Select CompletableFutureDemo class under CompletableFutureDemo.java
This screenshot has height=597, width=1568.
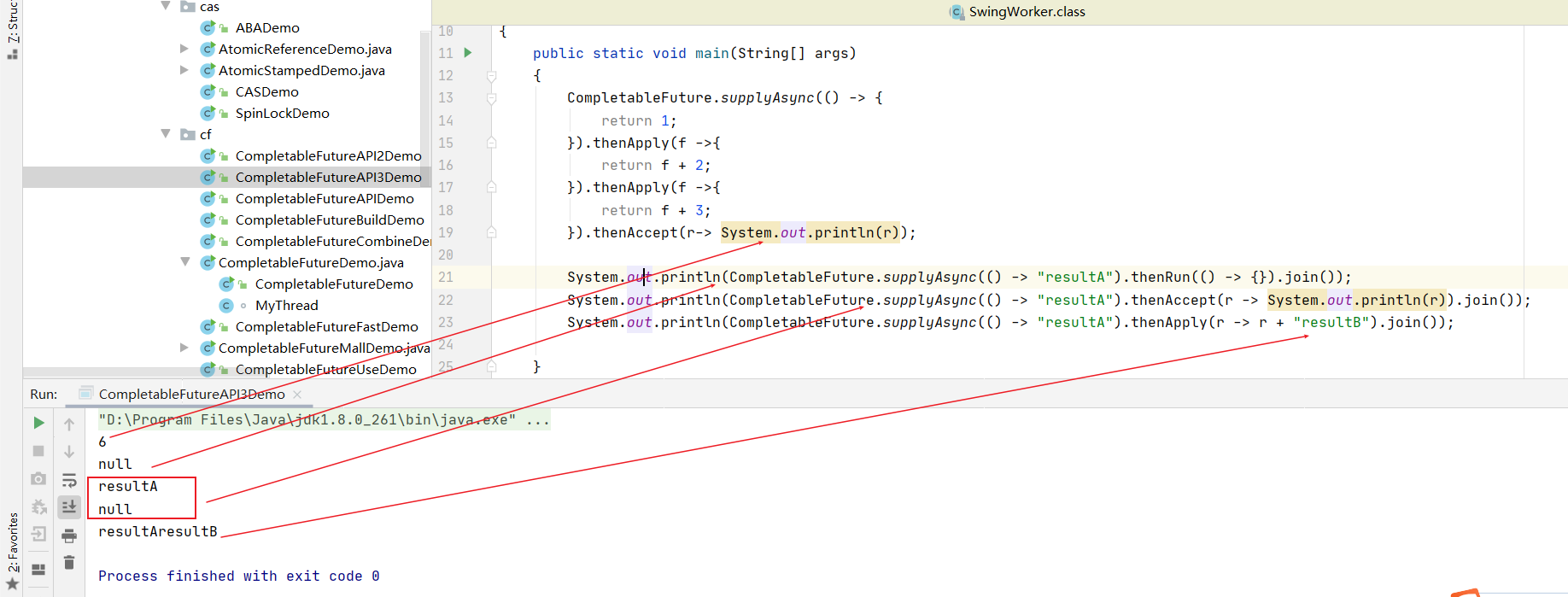pyautogui.click(x=334, y=284)
